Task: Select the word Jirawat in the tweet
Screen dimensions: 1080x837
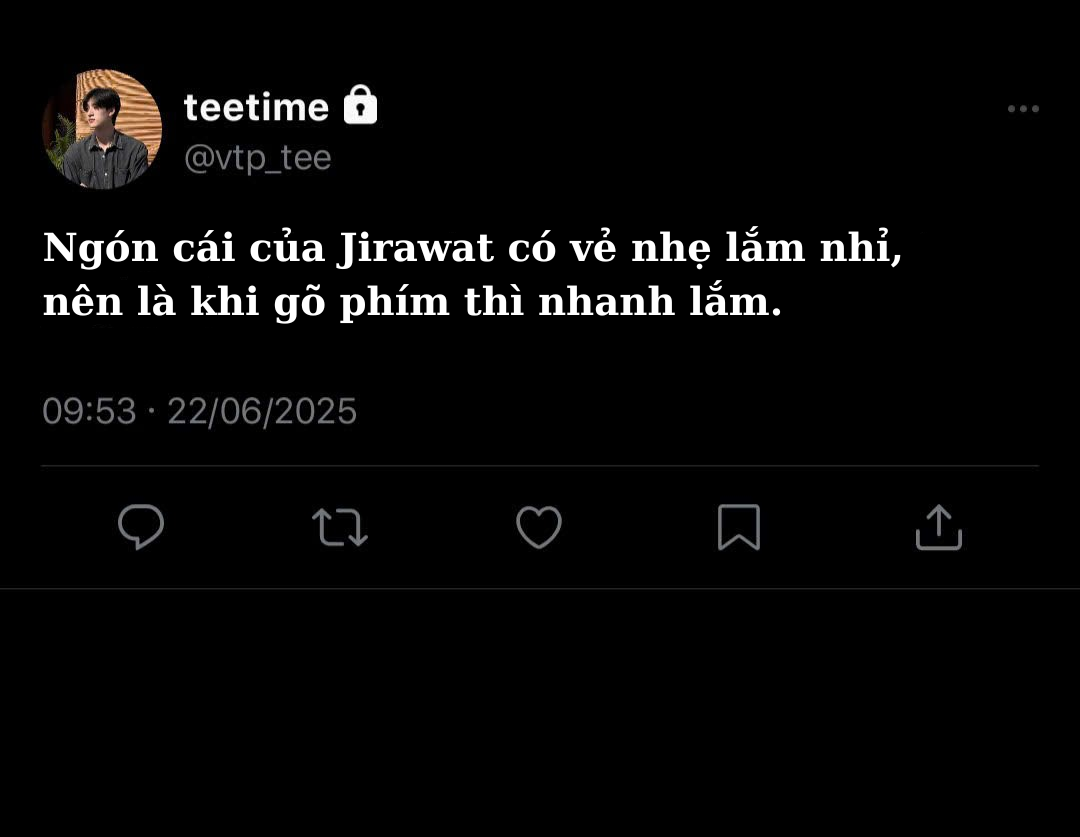Action: tap(415, 248)
